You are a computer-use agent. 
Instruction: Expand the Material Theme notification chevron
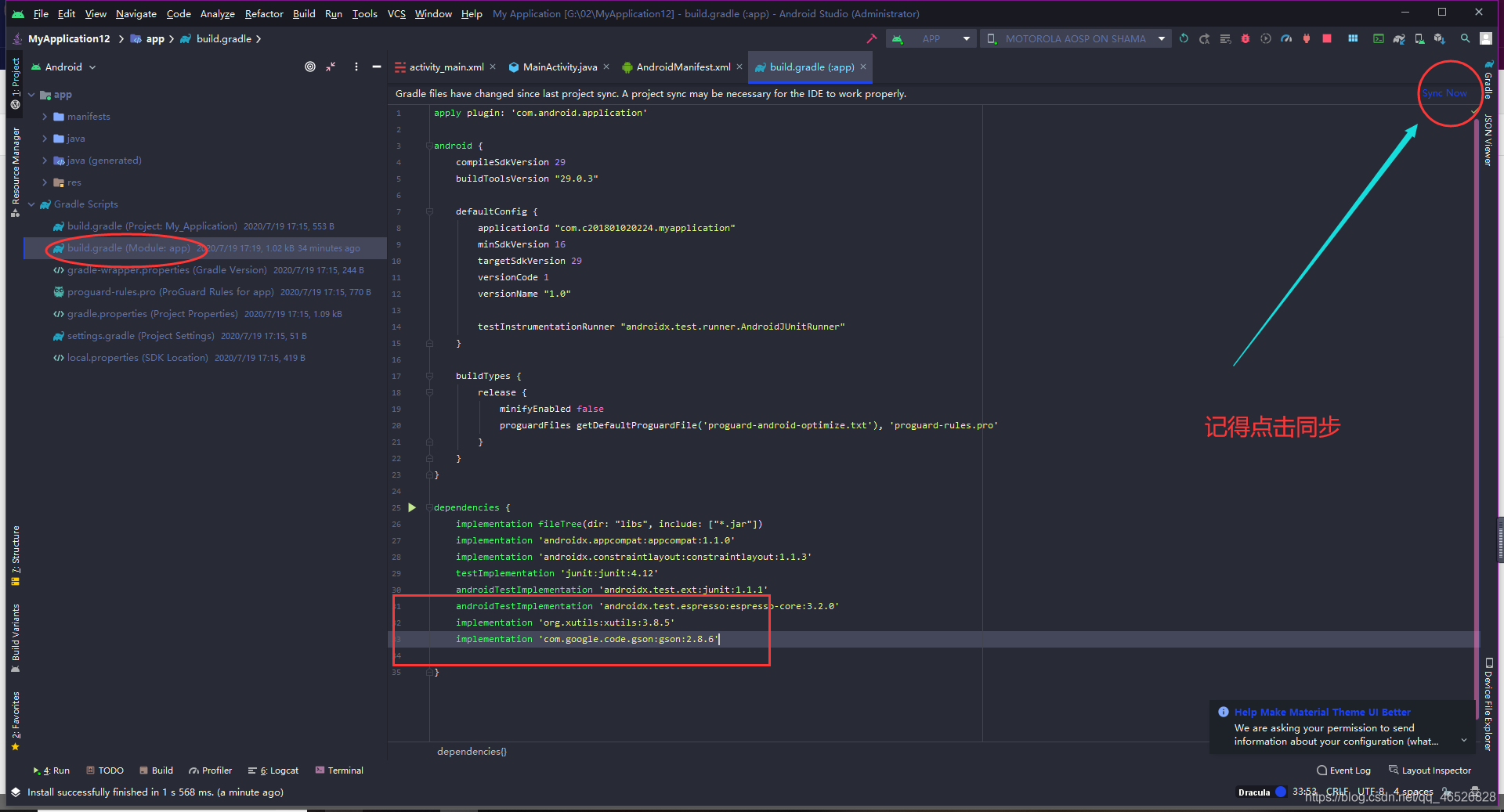coord(1463,740)
